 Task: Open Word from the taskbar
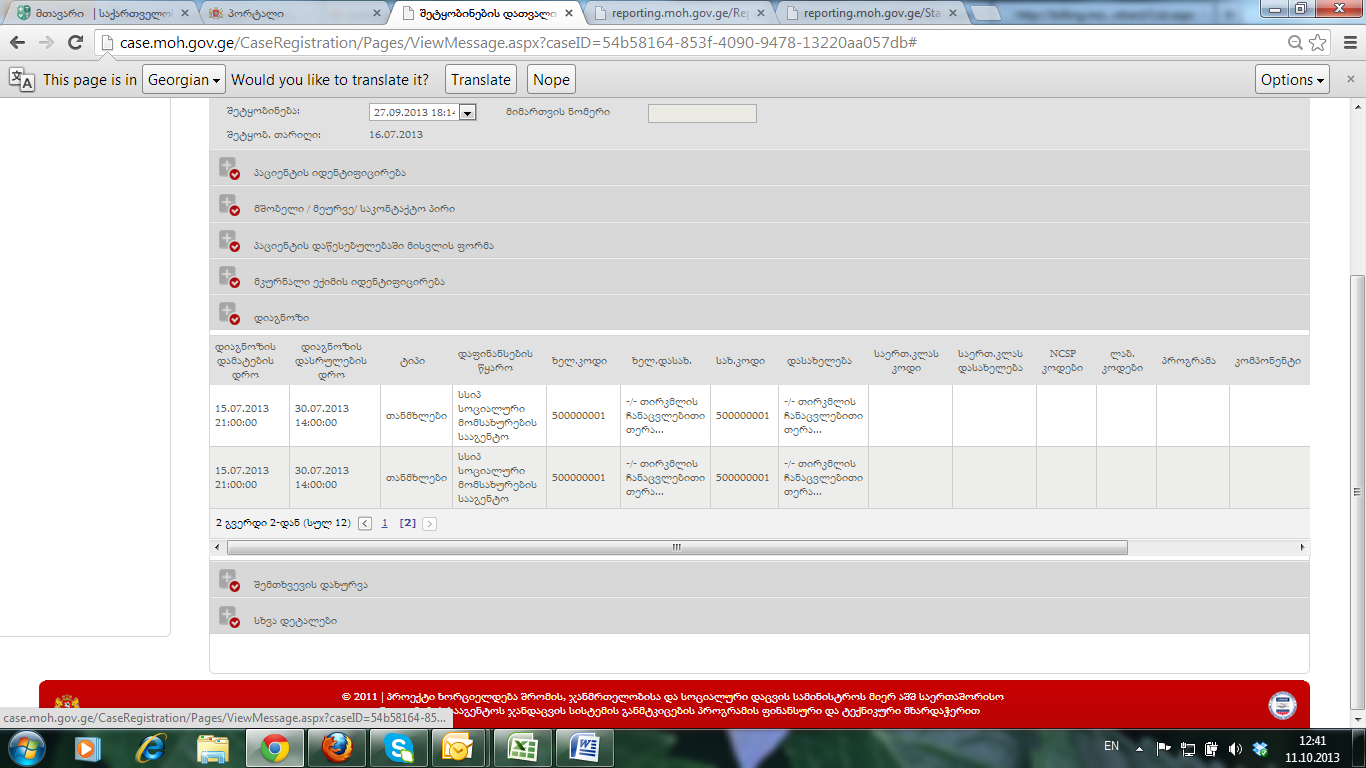(x=583, y=747)
